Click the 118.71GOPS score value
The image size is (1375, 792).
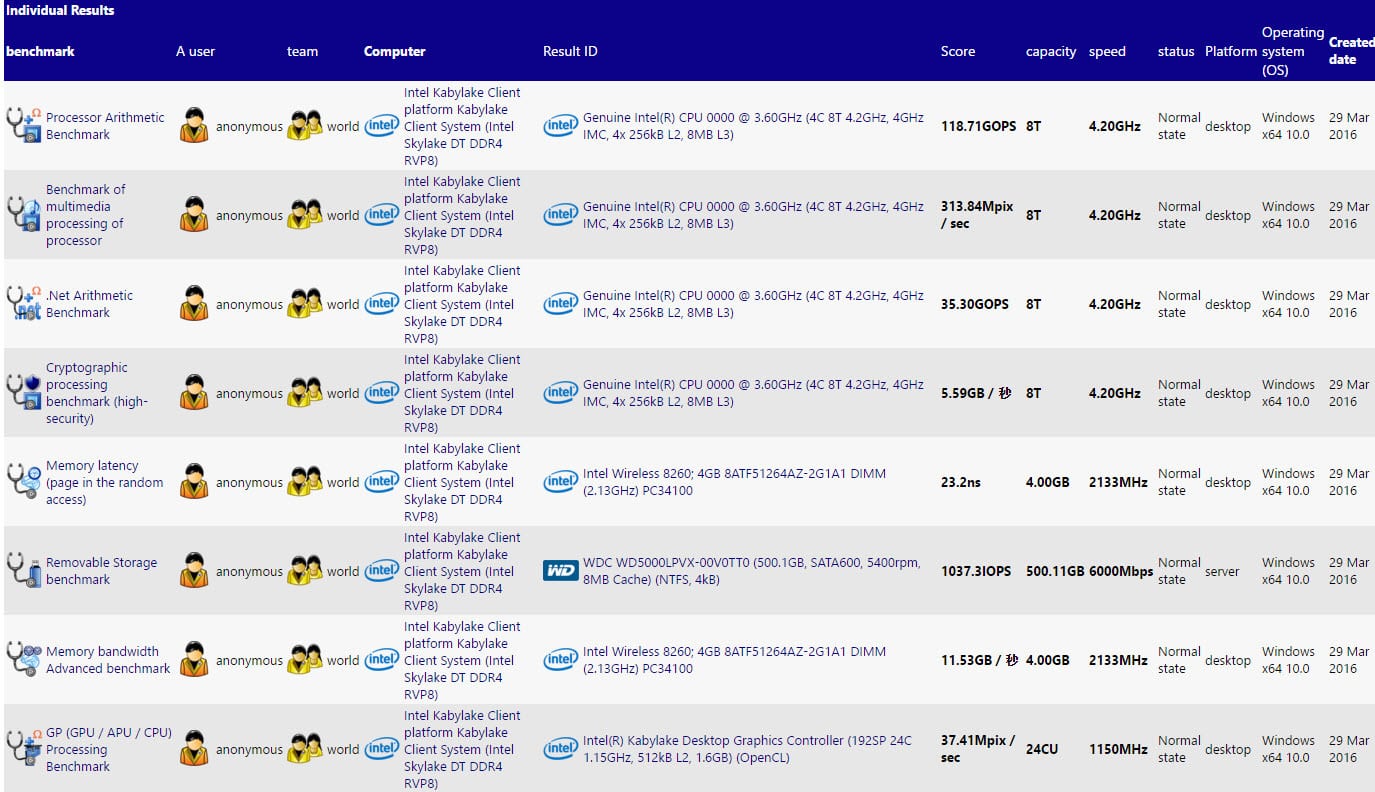click(x=978, y=126)
